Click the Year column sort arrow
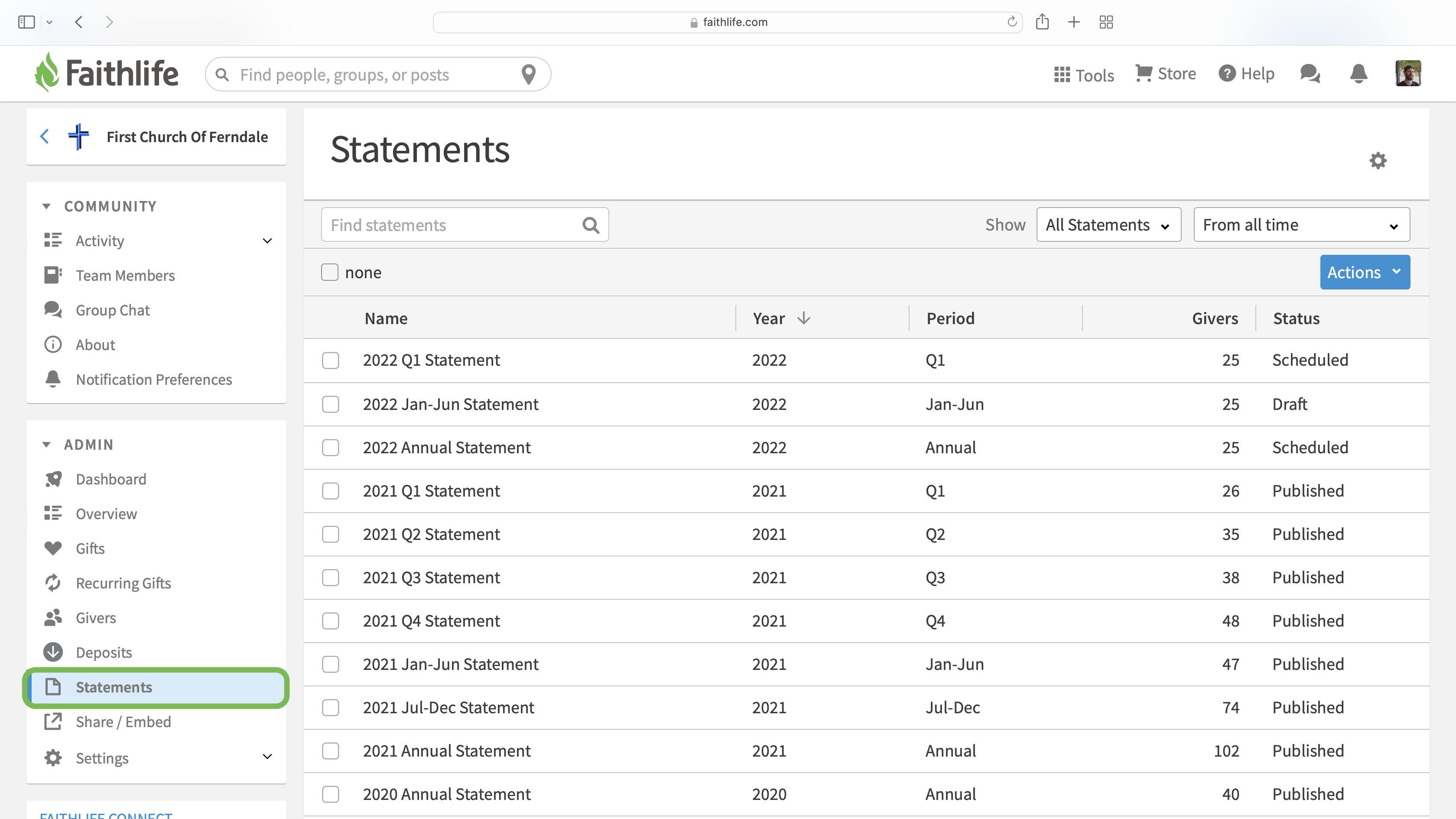This screenshot has width=1456, height=819. click(804, 318)
